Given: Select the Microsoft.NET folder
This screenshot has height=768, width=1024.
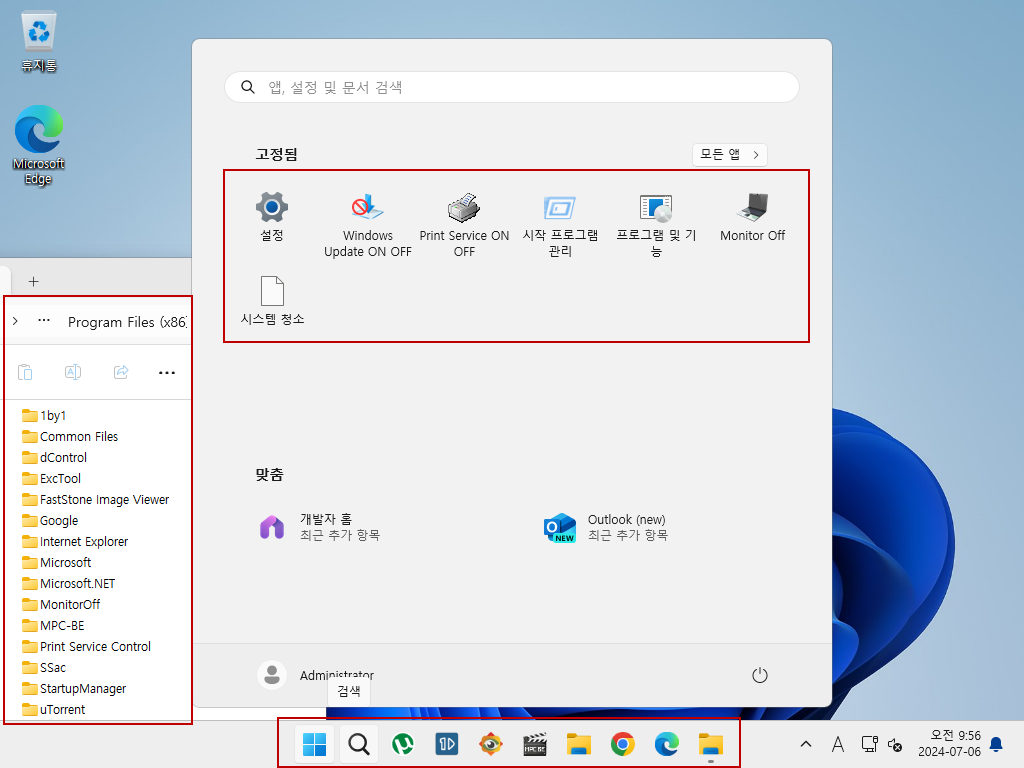Looking at the screenshot, I should coord(69,583).
